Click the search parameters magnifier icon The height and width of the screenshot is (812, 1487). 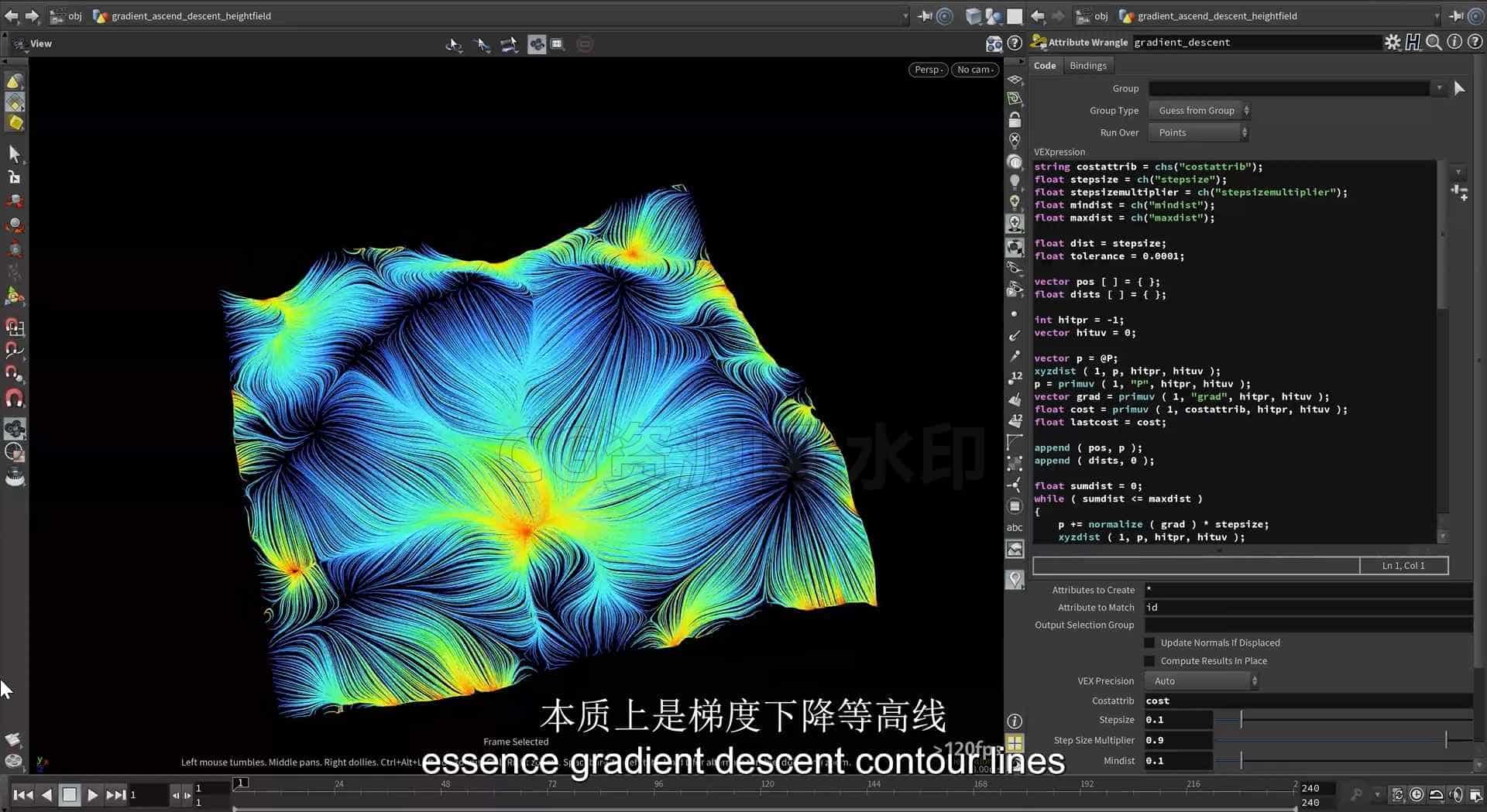pyautogui.click(x=1434, y=43)
